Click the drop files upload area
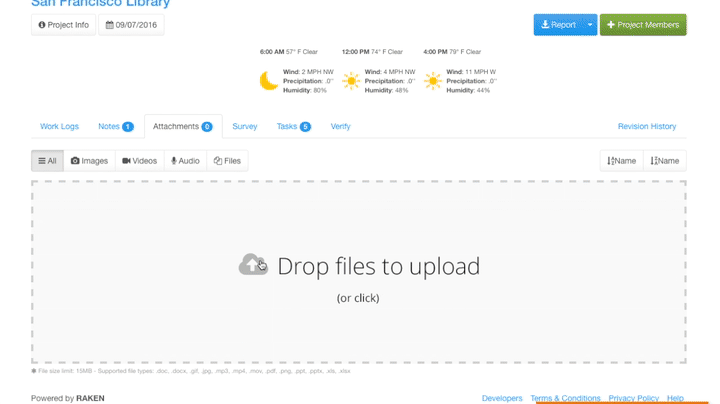 [358, 320]
